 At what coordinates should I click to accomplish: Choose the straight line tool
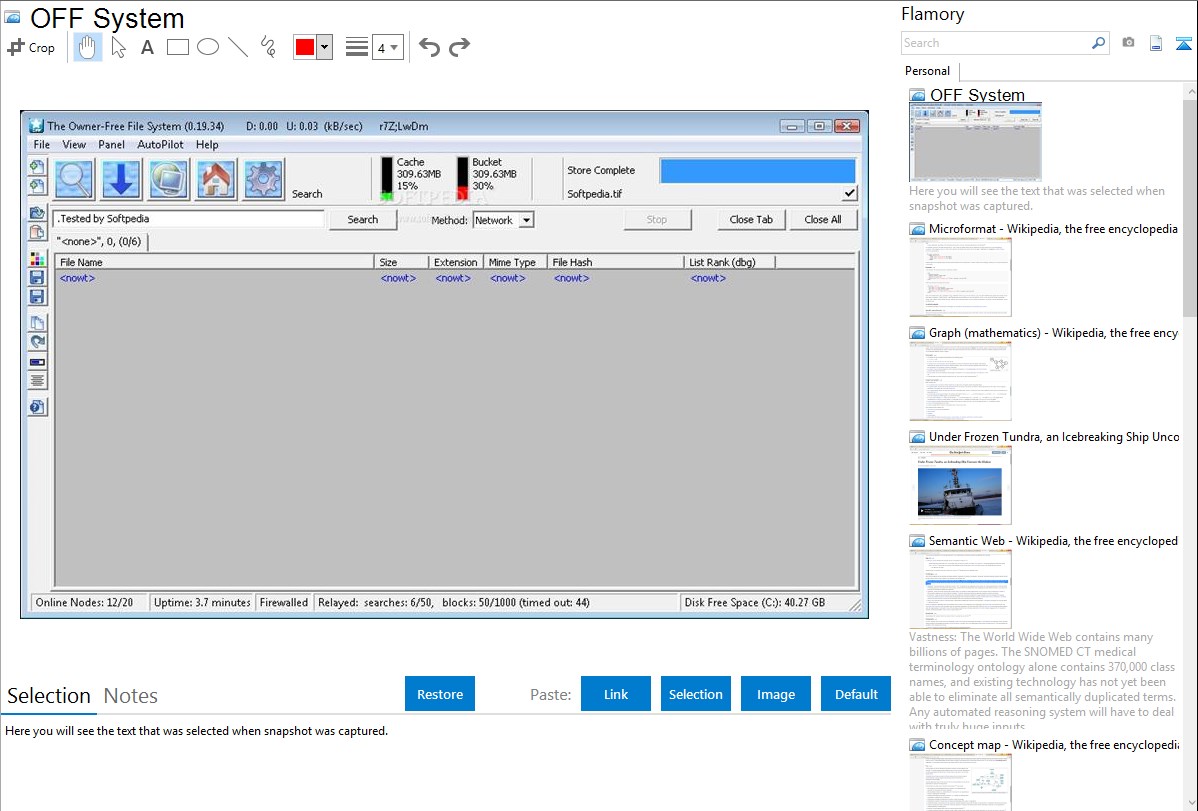238,47
